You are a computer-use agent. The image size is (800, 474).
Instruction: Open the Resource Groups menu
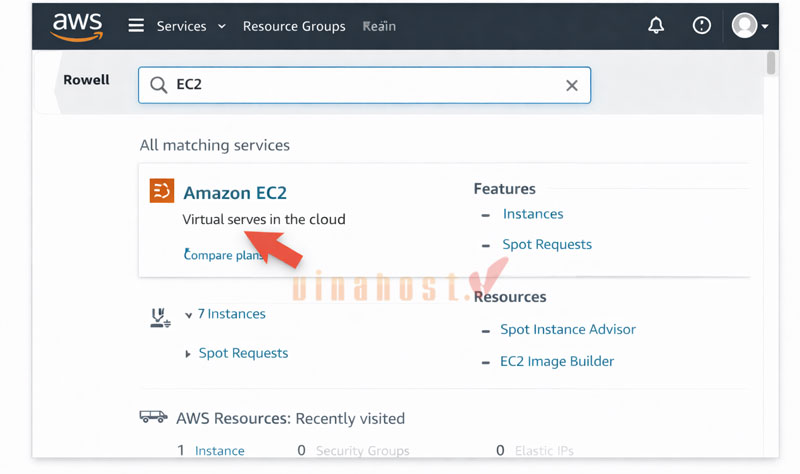pyautogui.click(x=294, y=26)
